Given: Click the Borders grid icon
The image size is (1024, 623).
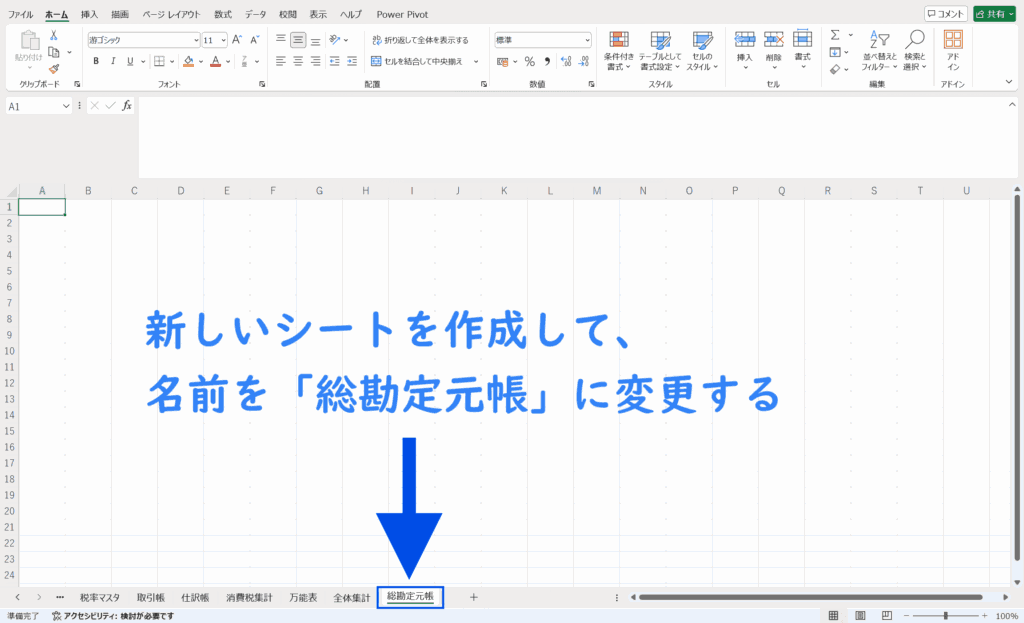Looking at the screenshot, I should [159, 61].
